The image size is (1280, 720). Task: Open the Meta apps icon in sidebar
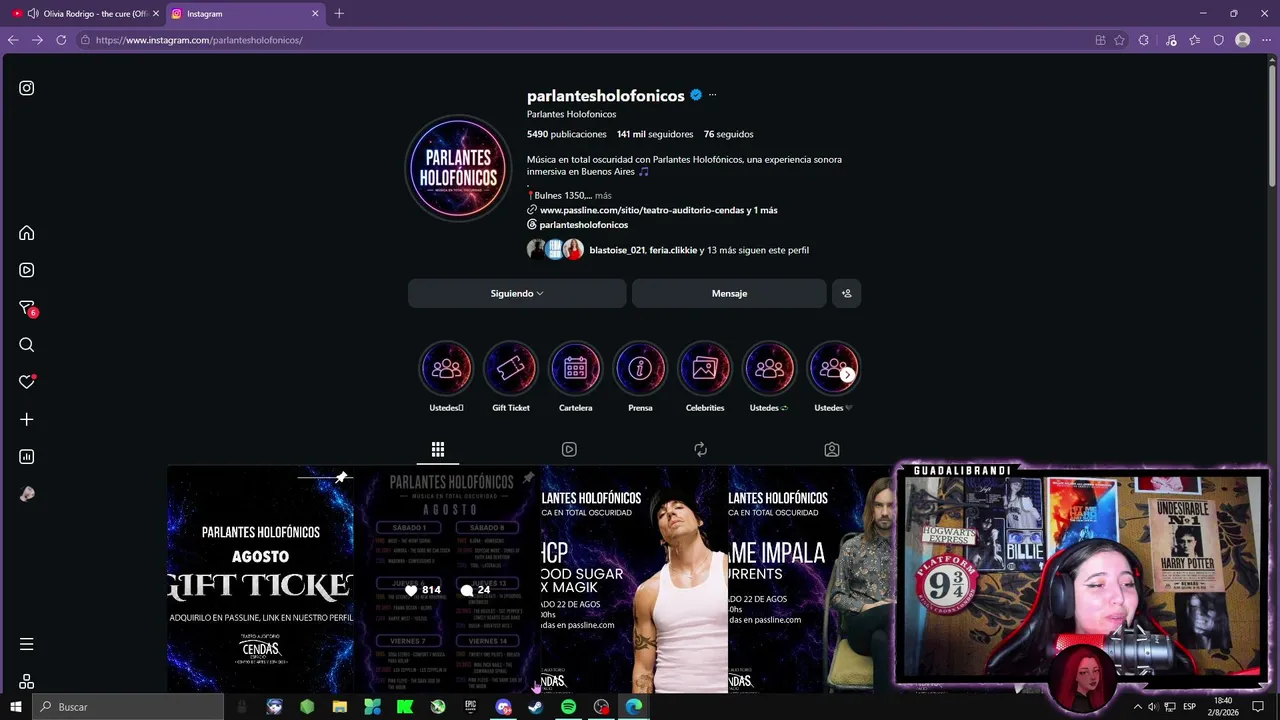[x=27, y=681]
